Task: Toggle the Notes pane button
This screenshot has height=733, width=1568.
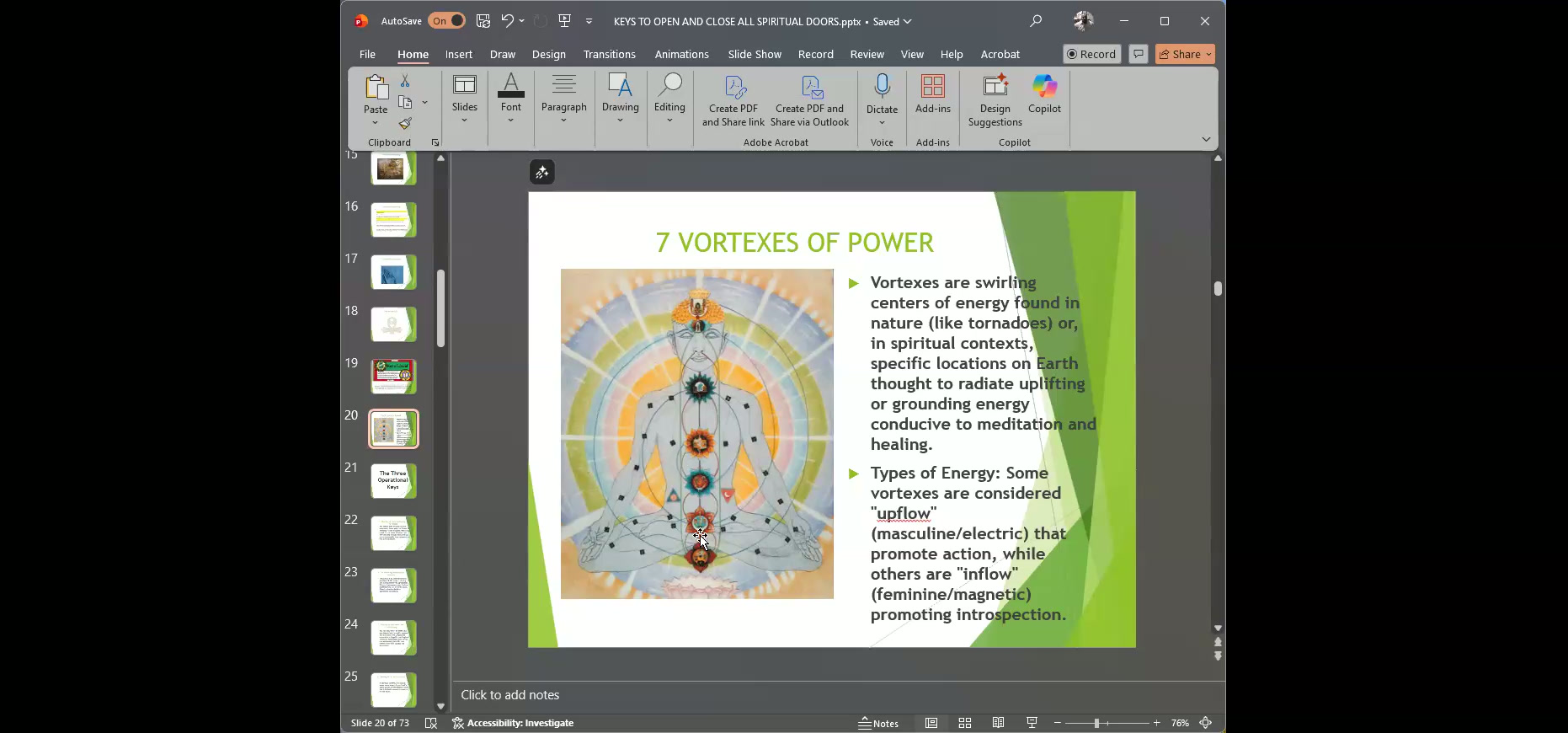Action: click(x=878, y=723)
